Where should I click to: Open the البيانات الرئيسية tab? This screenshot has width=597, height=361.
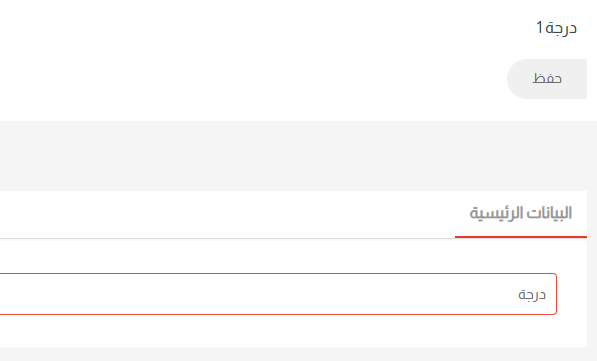[521, 214]
